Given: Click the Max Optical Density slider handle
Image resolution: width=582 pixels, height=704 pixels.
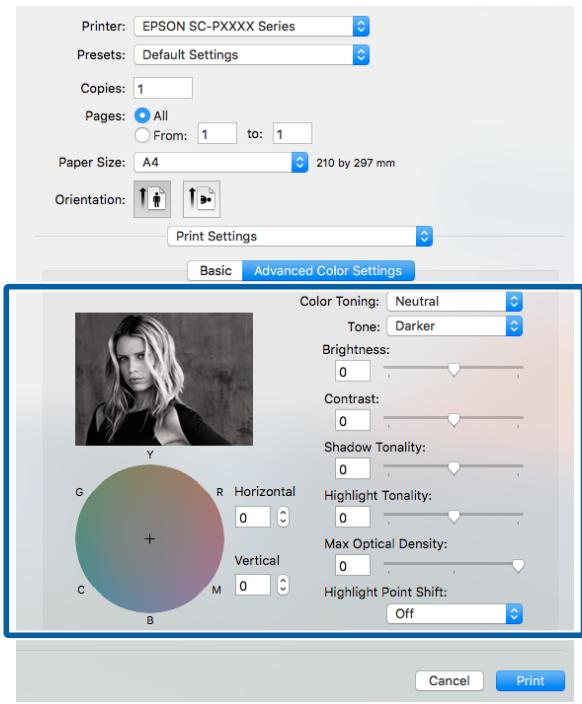Looking at the screenshot, I should click(518, 566).
